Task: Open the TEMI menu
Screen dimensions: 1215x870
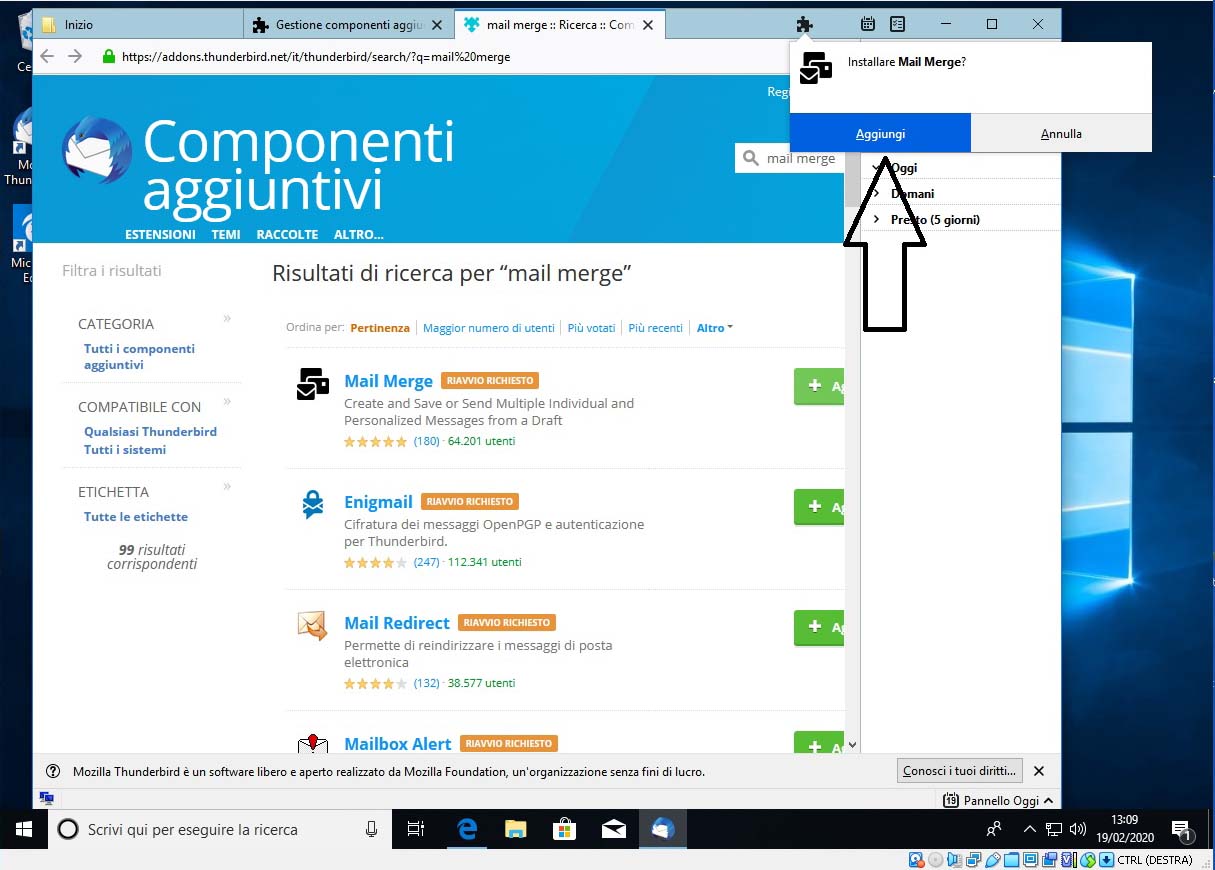Action: [226, 234]
